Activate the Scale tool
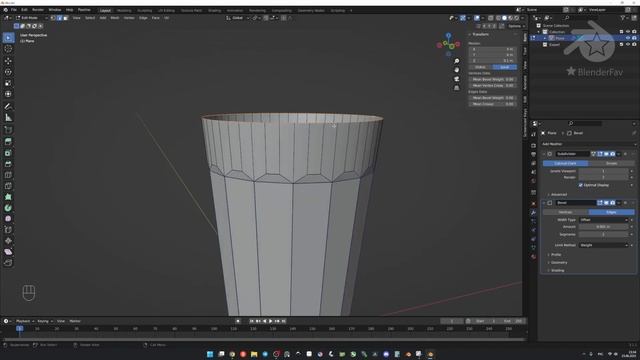The height and width of the screenshot is (360, 640). tap(8, 83)
